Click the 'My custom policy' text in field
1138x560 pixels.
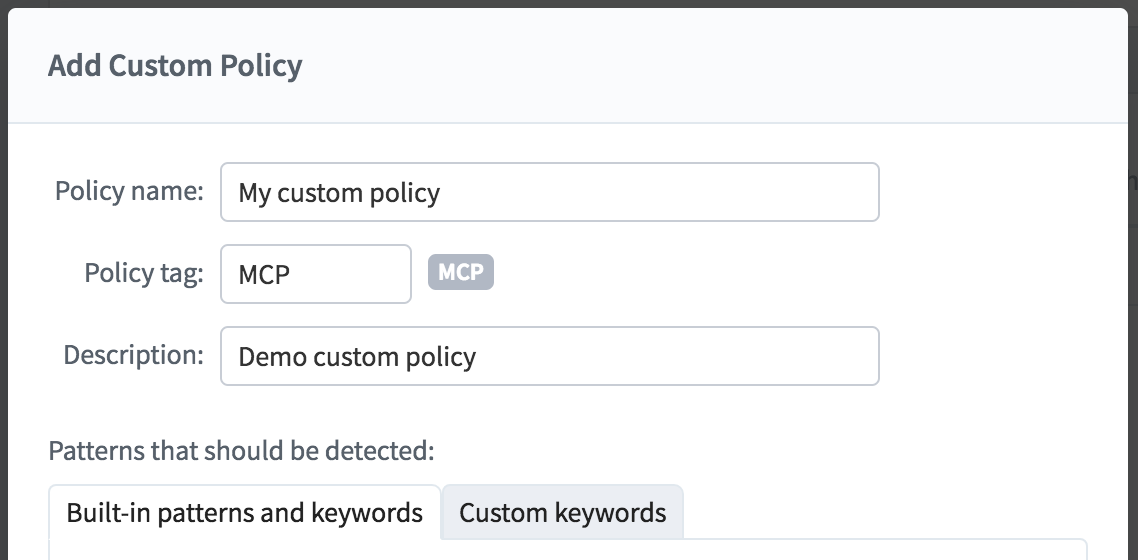[339, 193]
